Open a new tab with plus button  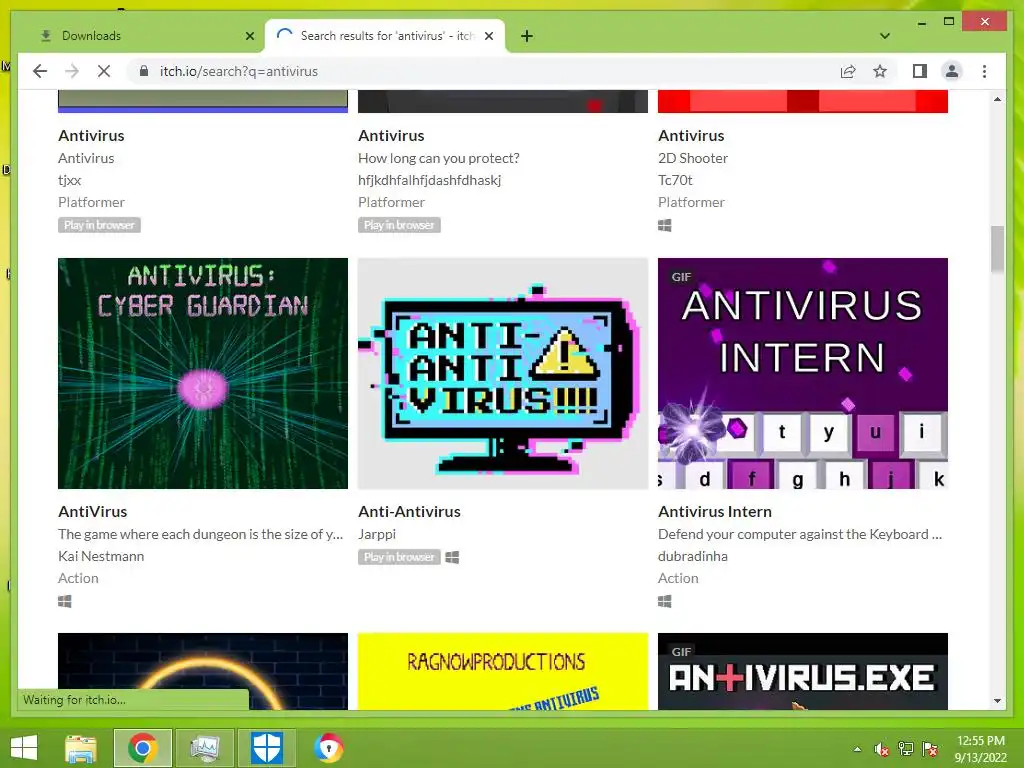tap(527, 36)
